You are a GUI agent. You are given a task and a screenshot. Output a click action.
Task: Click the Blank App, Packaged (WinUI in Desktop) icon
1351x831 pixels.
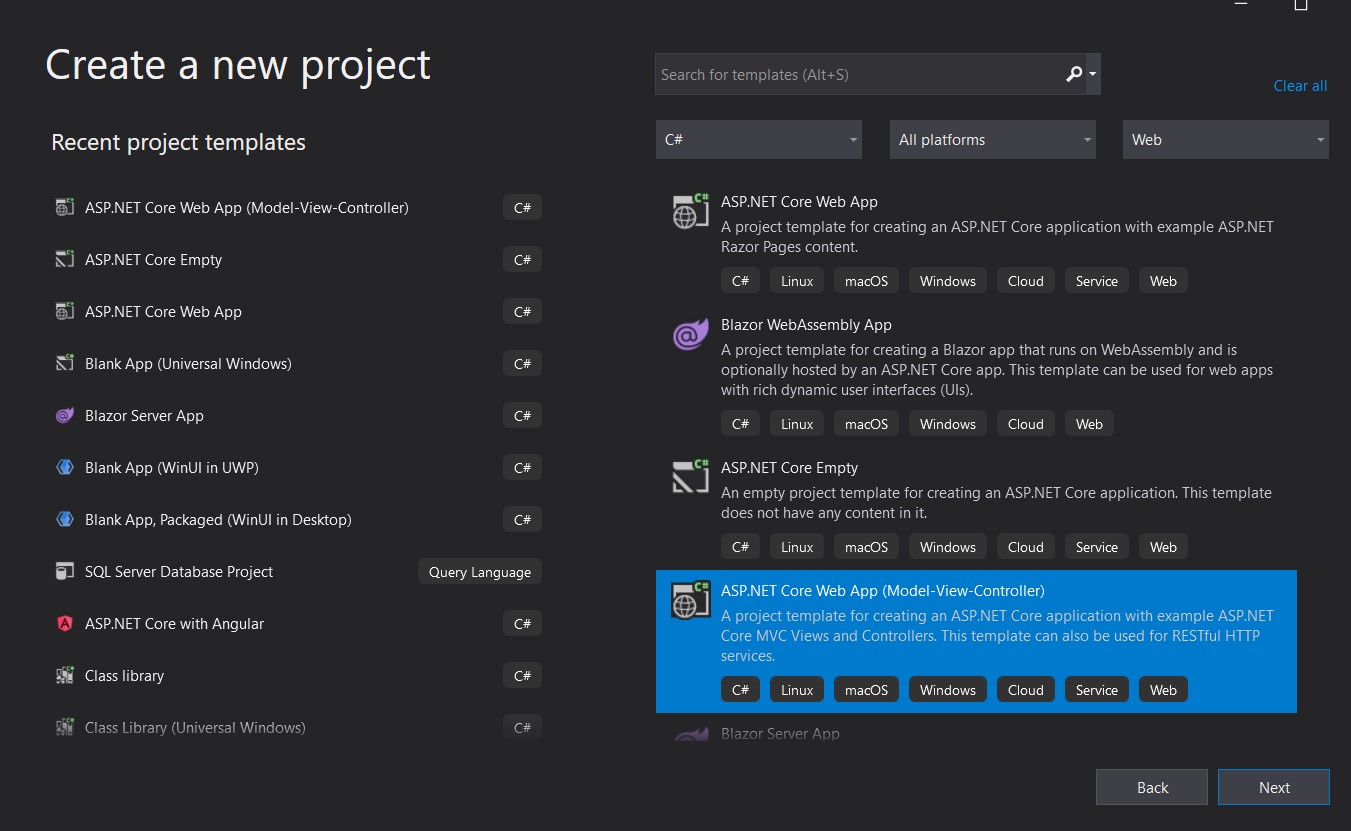click(x=65, y=520)
